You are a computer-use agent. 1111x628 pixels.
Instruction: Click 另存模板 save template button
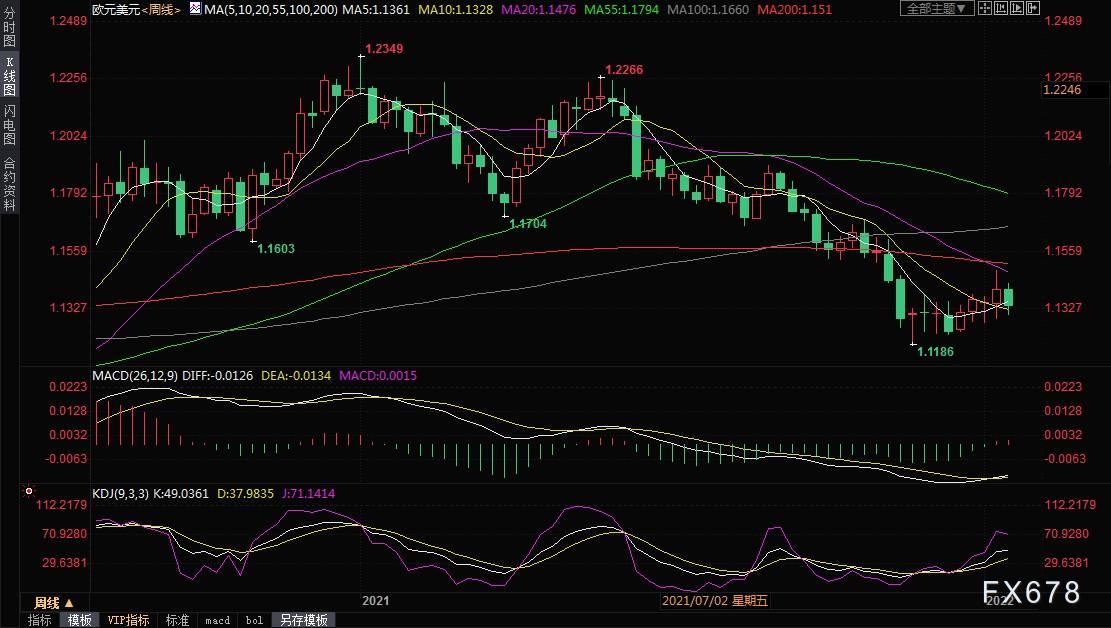[303, 620]
